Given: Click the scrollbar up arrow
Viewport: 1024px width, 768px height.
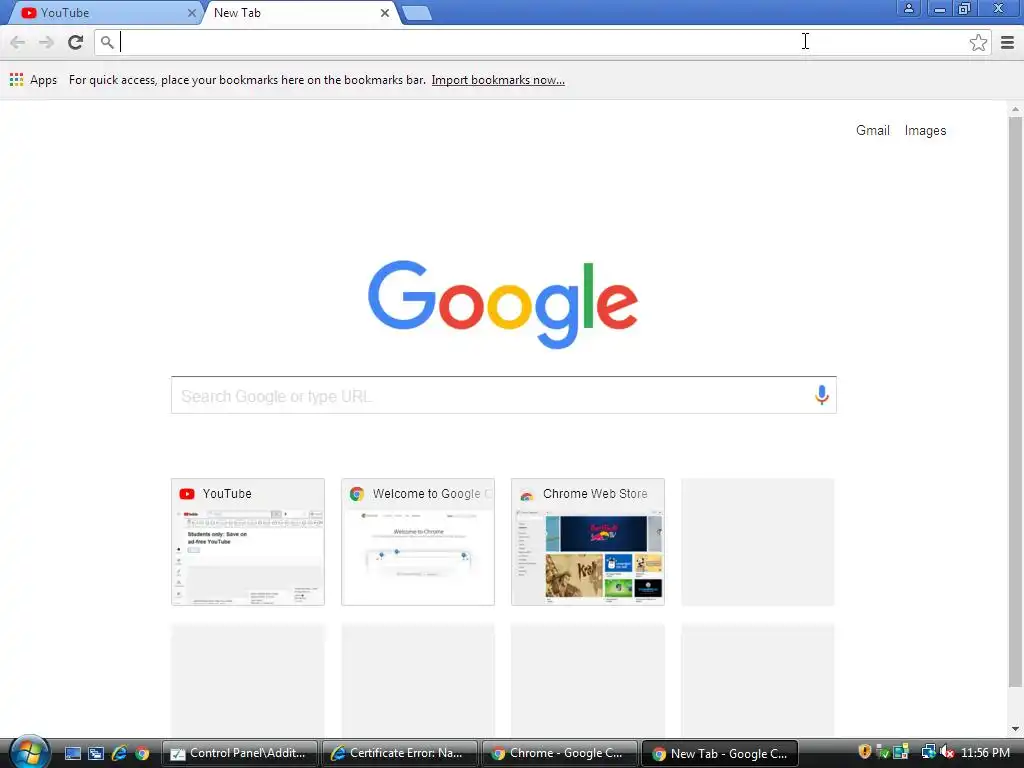Looking at the screenshot, I should [1015, 109].
